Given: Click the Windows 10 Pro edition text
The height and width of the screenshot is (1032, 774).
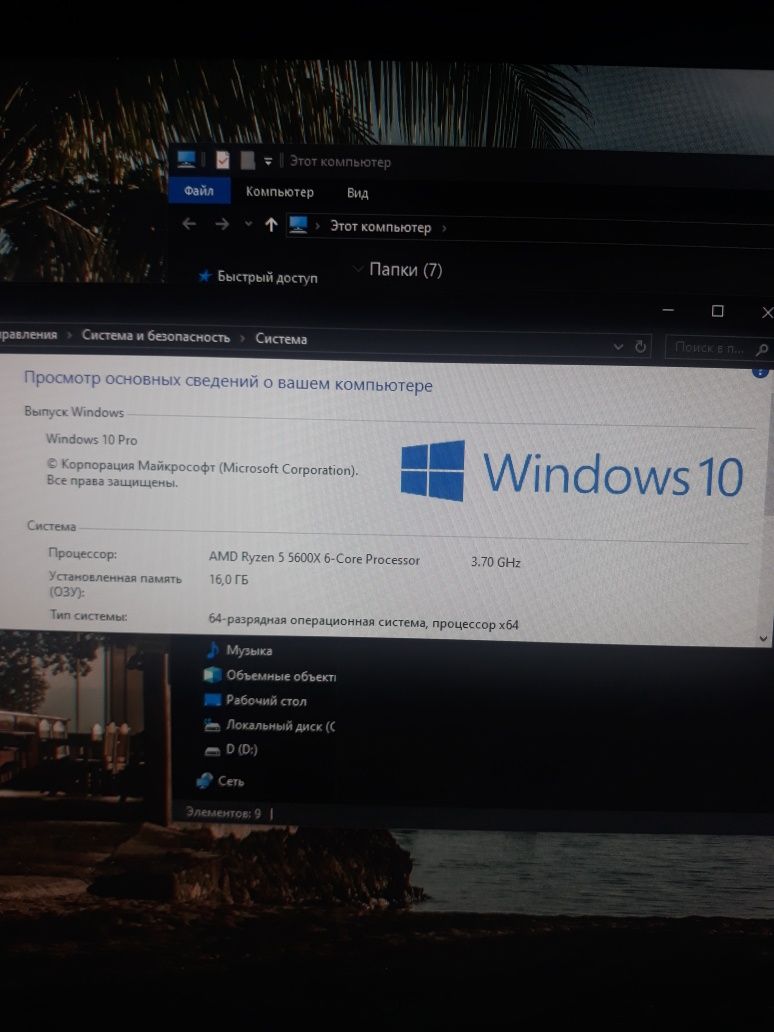Looking at the screenshot, I should point(91,439).
